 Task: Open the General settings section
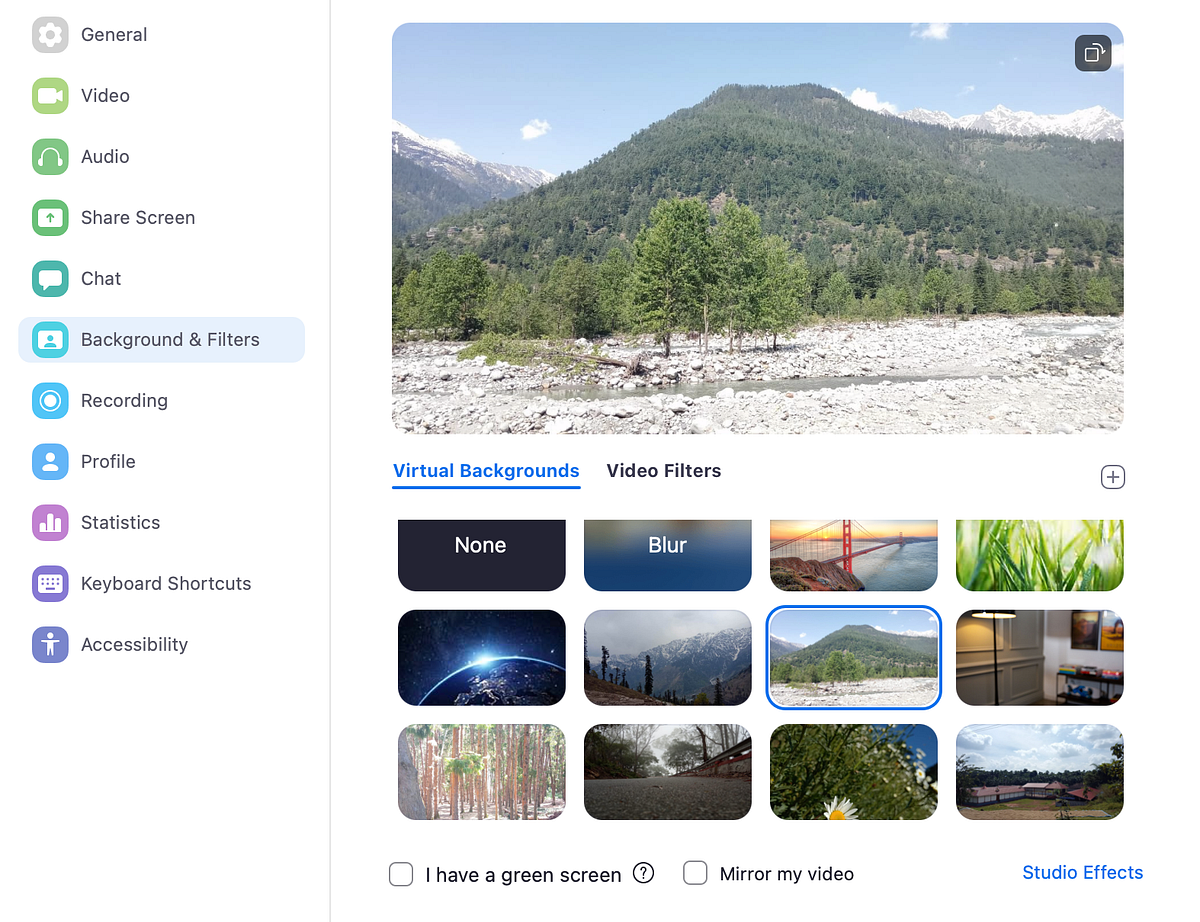tap(114, 34)
